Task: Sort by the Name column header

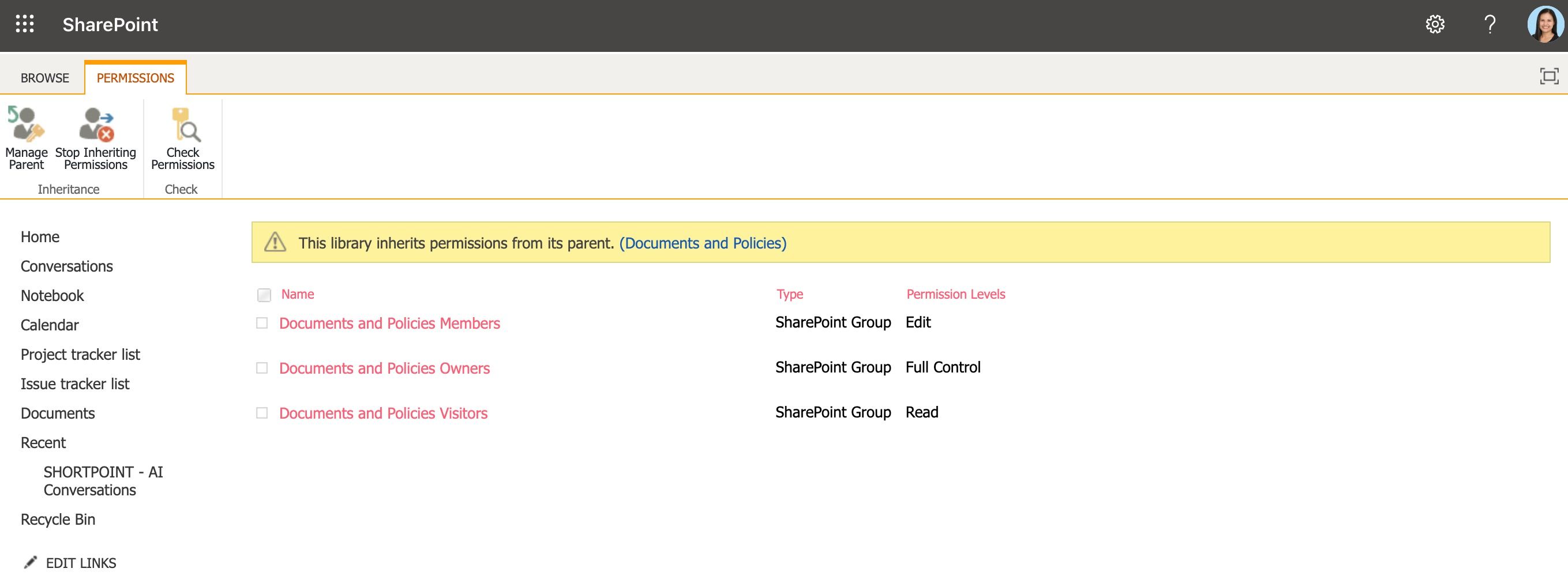Action: click(x=298, y=295)
